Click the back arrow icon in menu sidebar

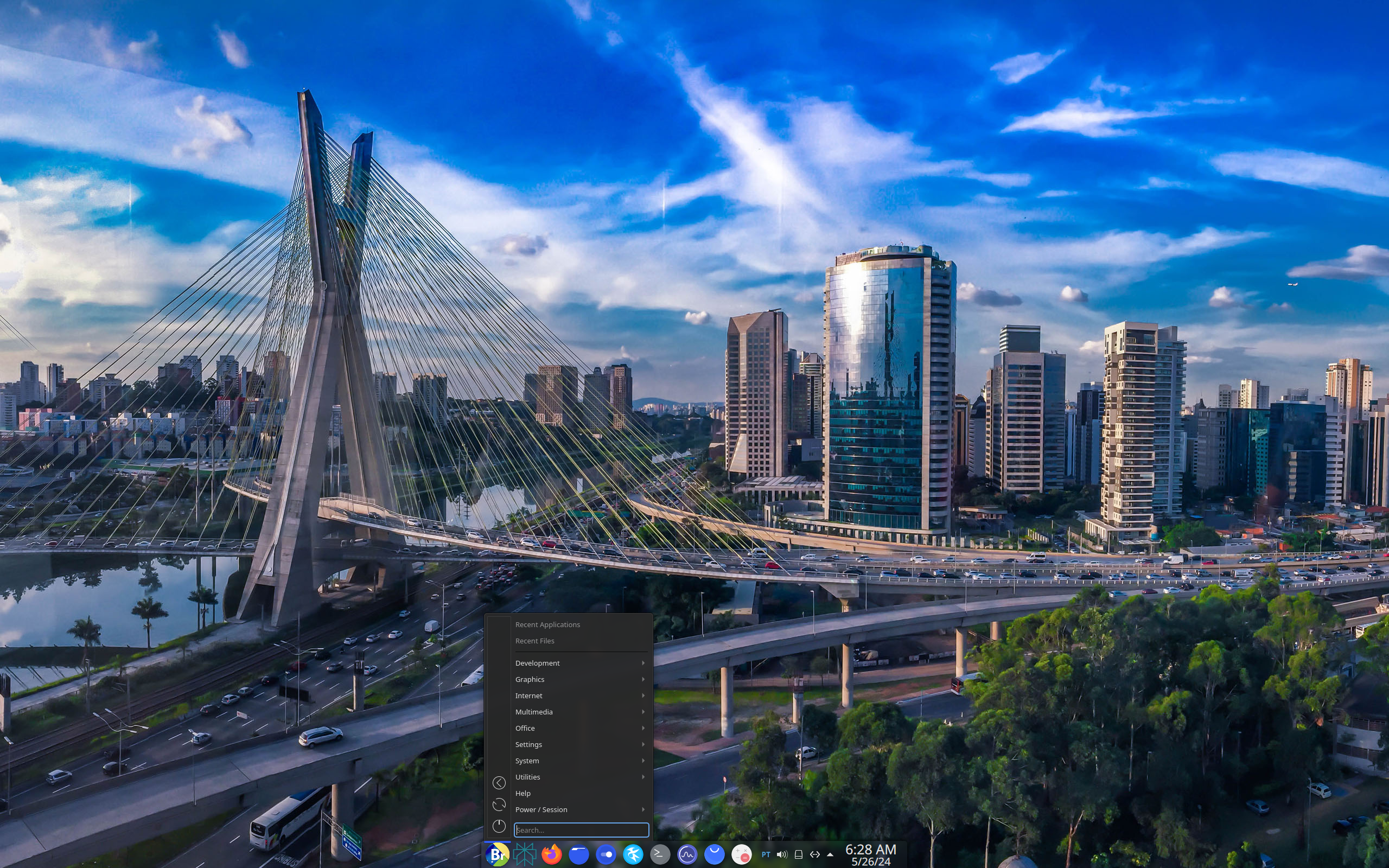[499, 782]
